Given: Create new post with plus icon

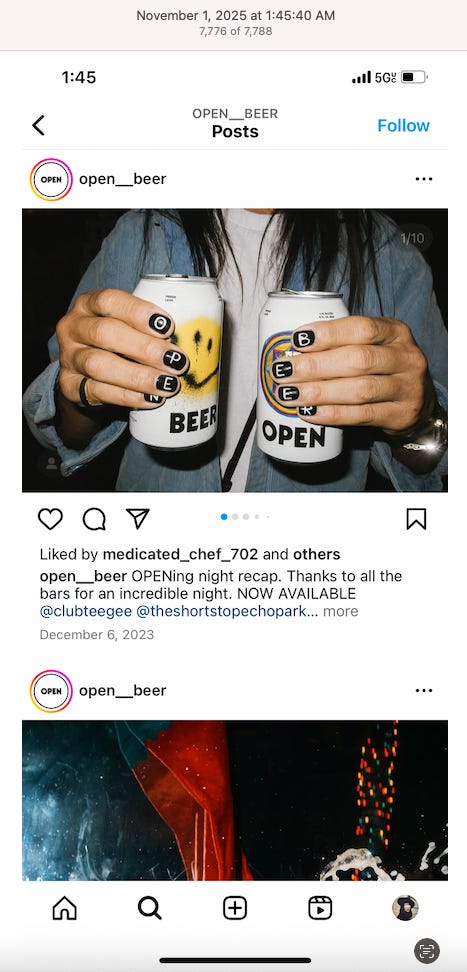Looking at the screenshot, I should [x=234, y=908].
